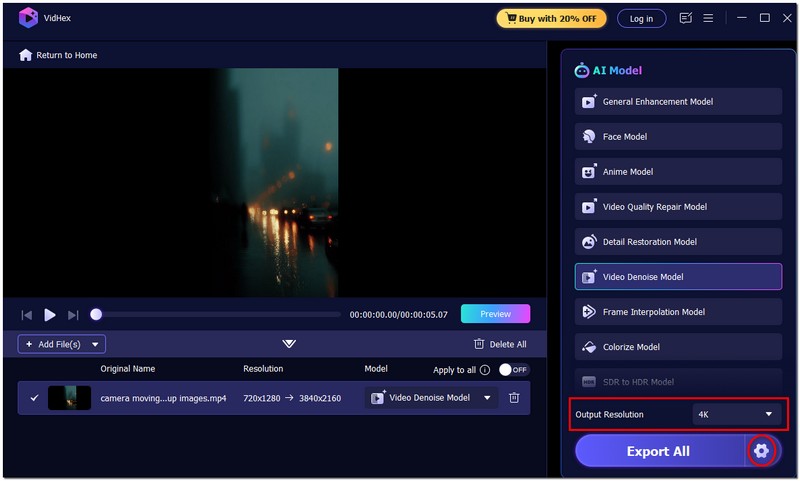800x481 pixels.
Task: Click the Apply to all info icon
Action: 485,370
